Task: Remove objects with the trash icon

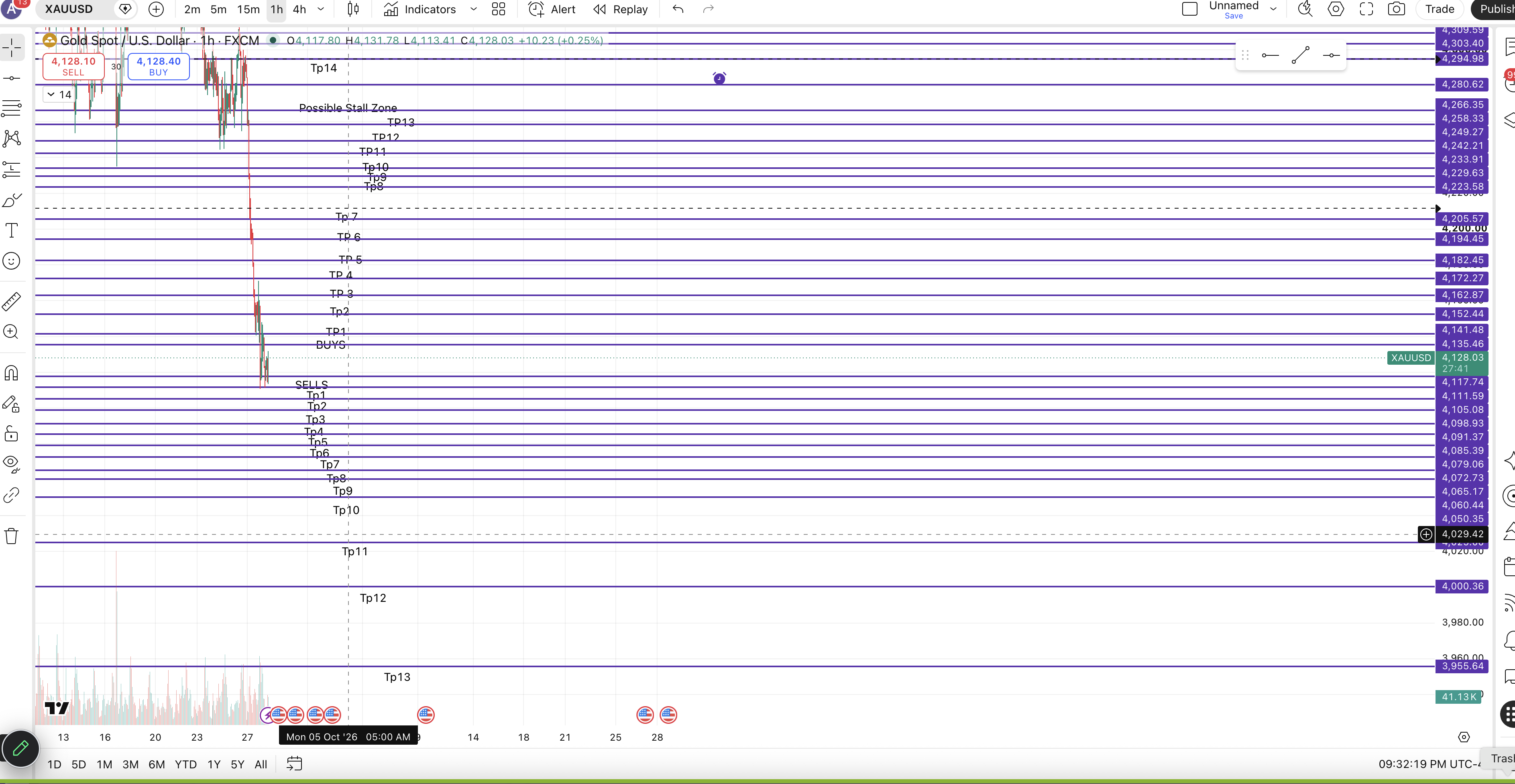Action: click(12, 536)
